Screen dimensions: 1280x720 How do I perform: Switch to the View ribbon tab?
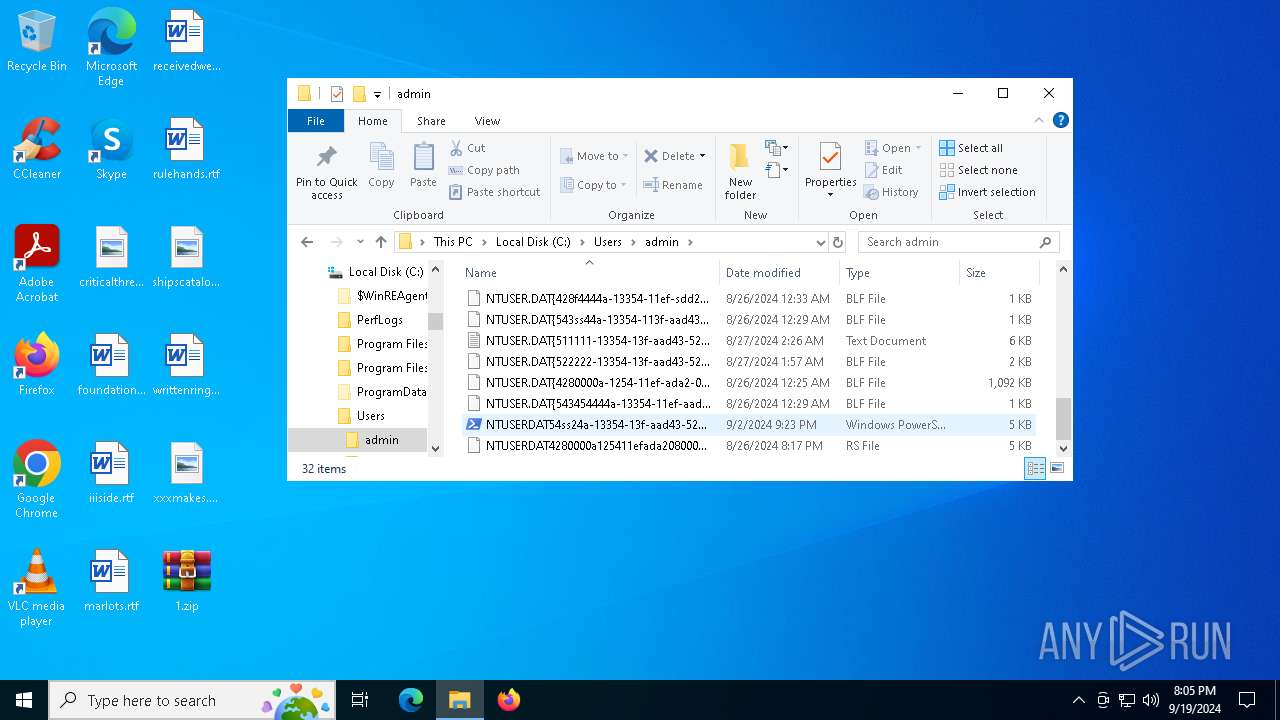pyautogui.click(x=487, y=121)
